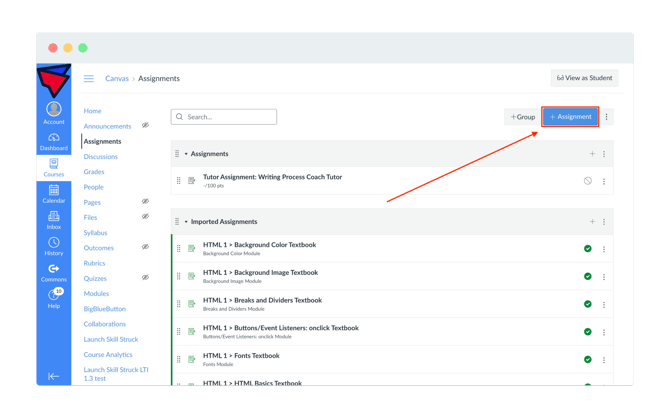Click drag handle of Imported Assignments group
The image size is (670, 418).
(x=177, y=221)
